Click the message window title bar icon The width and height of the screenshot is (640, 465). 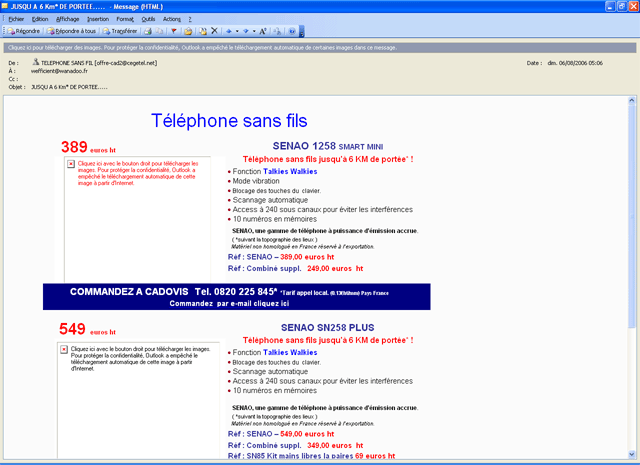click(x=5, y=6)
